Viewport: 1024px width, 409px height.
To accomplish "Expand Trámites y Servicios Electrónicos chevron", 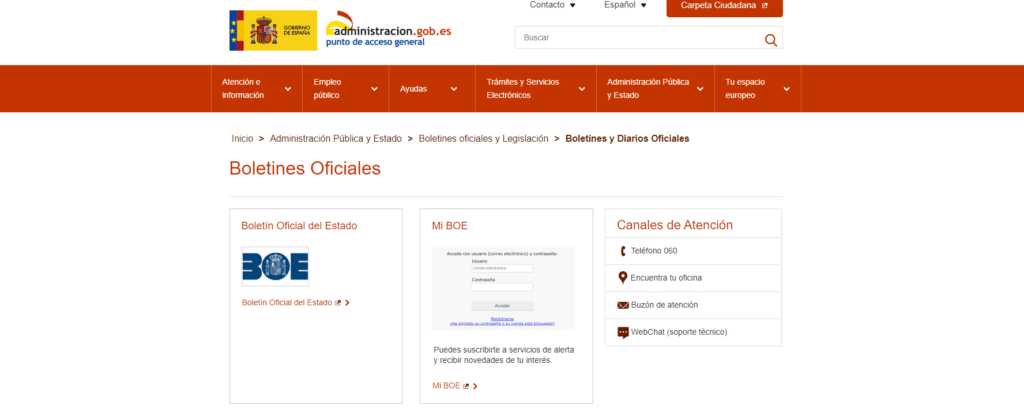I will (x=582, y=89).
